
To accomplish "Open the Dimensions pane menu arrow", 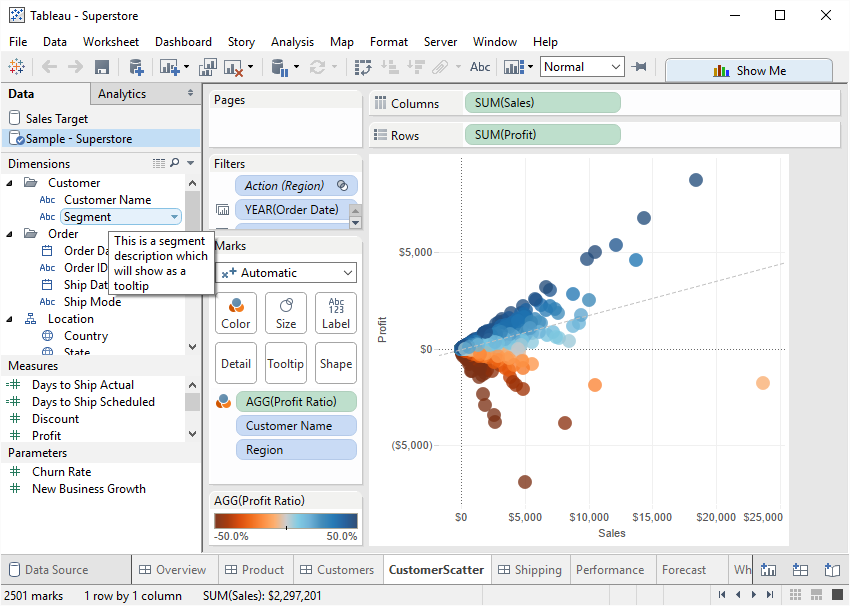I will point(190,163).
